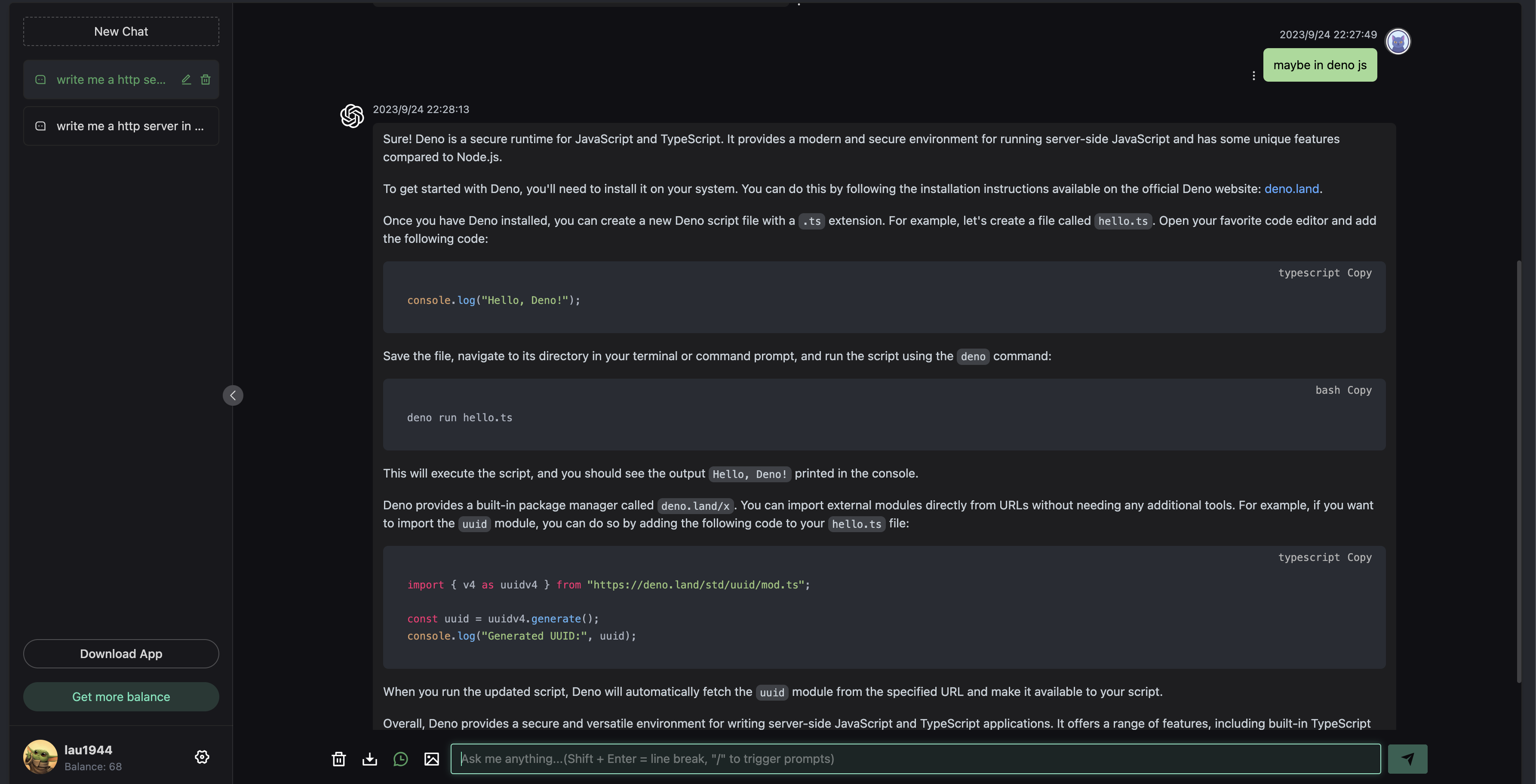This screenshot has width=1536, height=784.
Task: Click the timestamp '2023/9/24 22:28:13'
Action: 421,110
